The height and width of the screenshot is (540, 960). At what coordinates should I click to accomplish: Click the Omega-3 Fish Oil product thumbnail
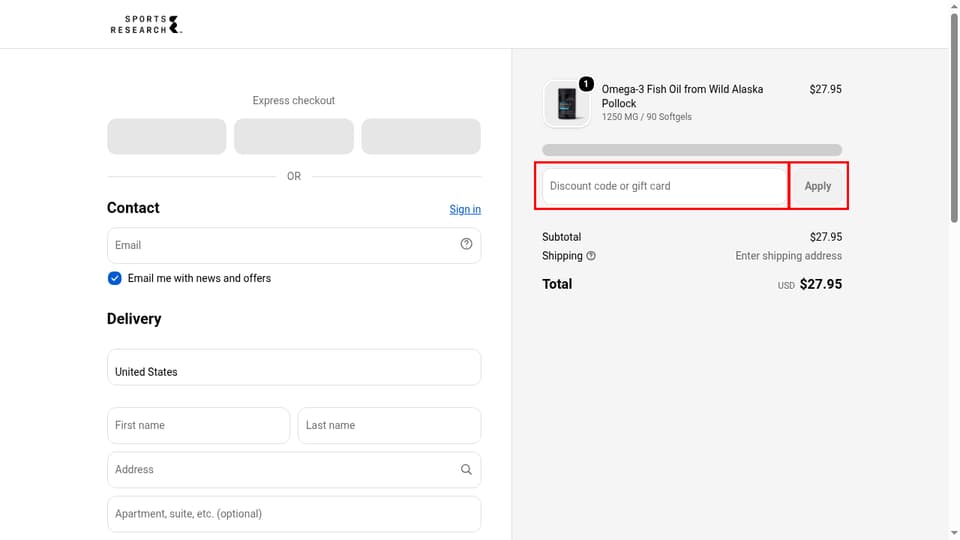[567, 104]
